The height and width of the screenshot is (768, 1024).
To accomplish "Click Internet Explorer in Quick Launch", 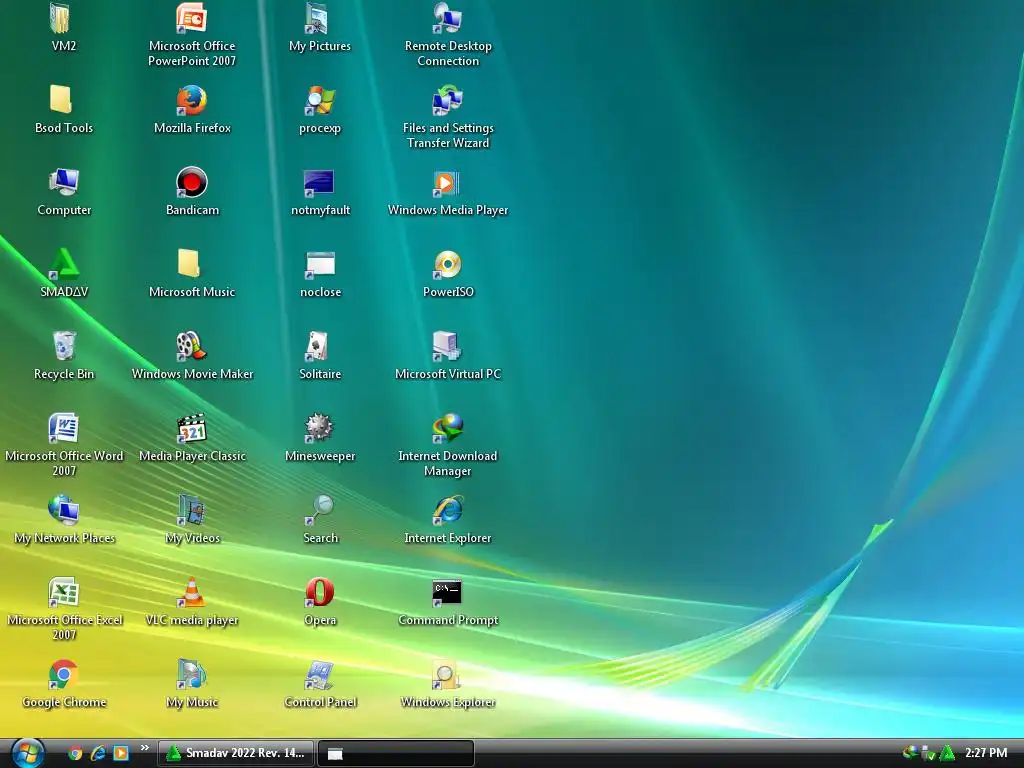I will point(98,753).
